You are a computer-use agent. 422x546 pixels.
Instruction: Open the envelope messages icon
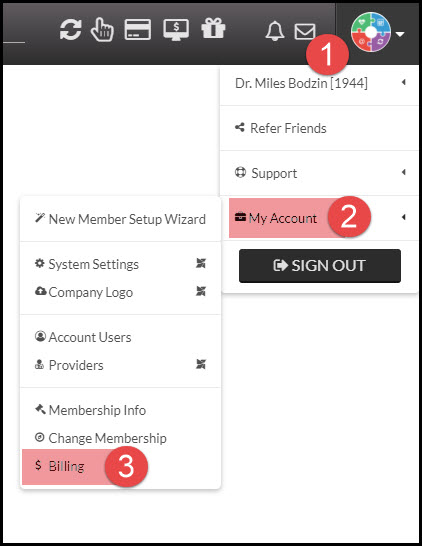(x=305, y=32)
